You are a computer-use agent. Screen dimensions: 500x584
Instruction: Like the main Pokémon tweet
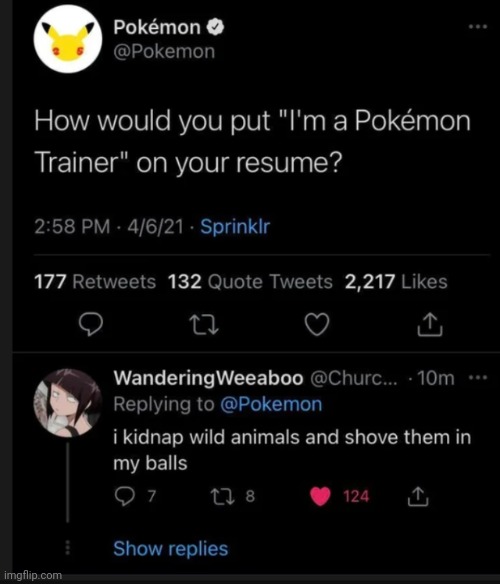[317, 325]
